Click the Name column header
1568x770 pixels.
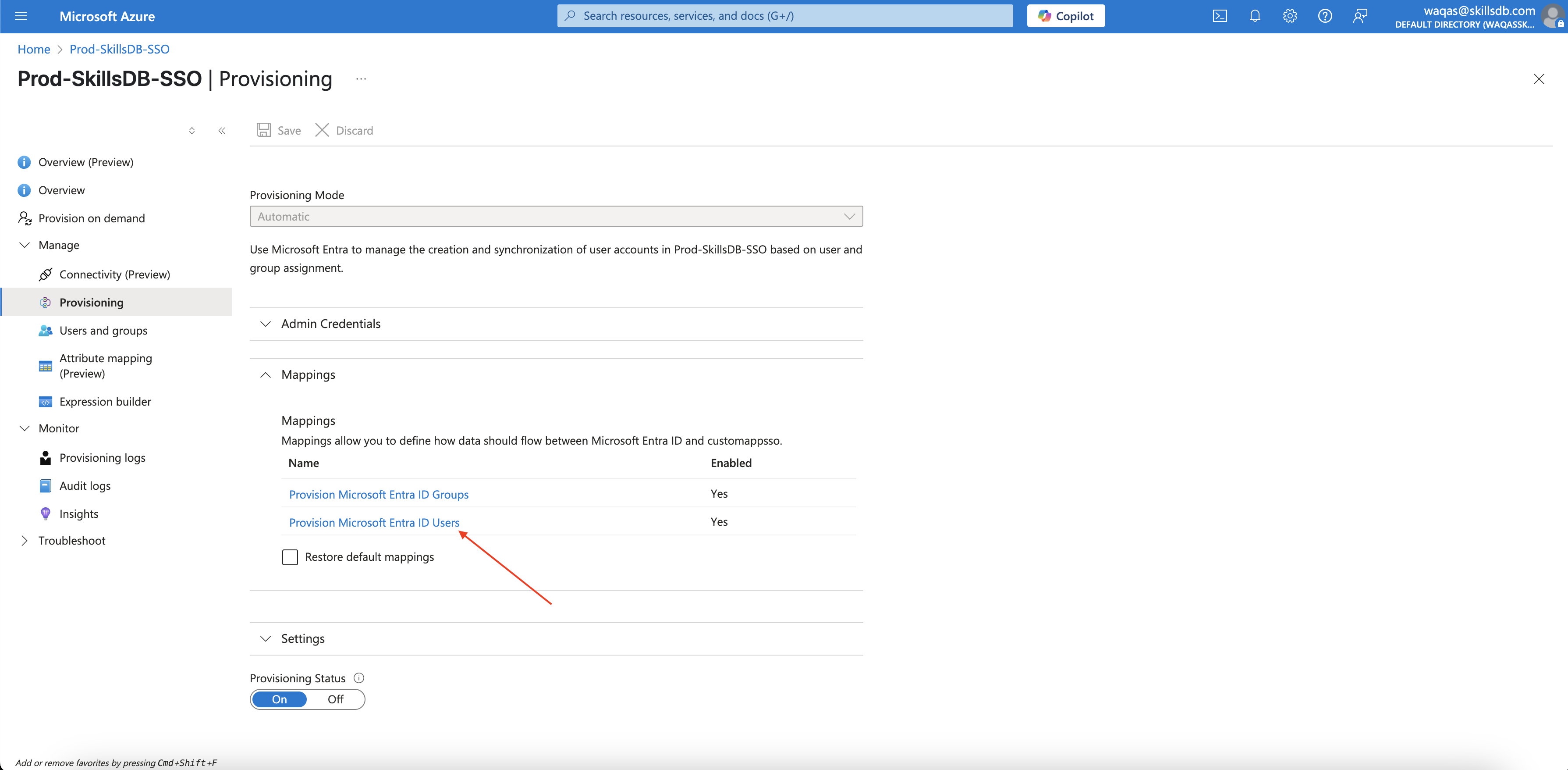click(304, 462)
